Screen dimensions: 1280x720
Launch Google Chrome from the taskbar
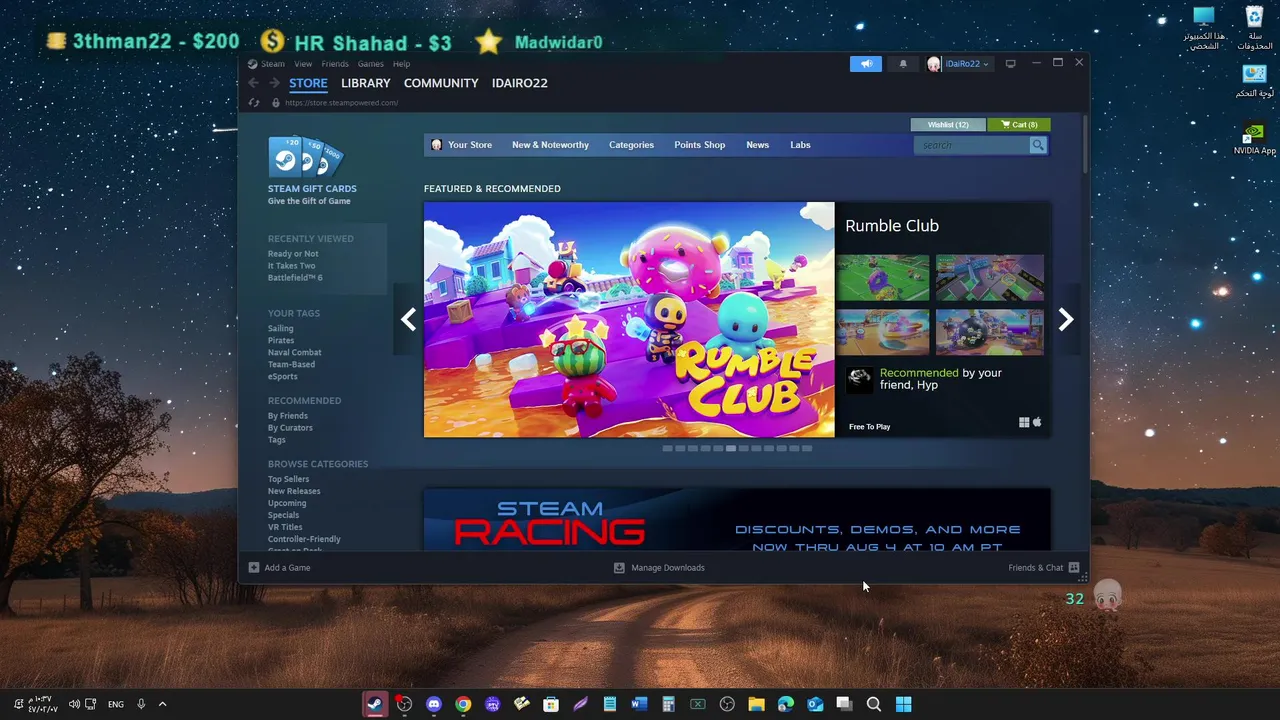click(463, 704)
